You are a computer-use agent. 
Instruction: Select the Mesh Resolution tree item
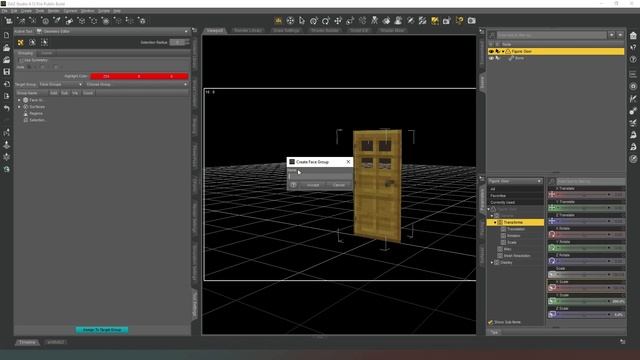tap(517, 256)
